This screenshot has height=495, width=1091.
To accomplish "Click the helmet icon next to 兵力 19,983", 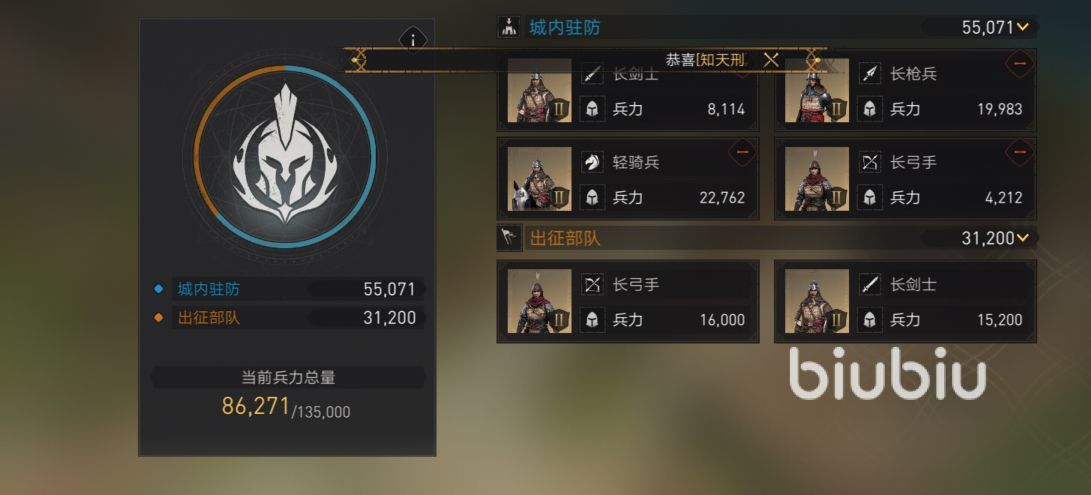I will coord(870,109).
